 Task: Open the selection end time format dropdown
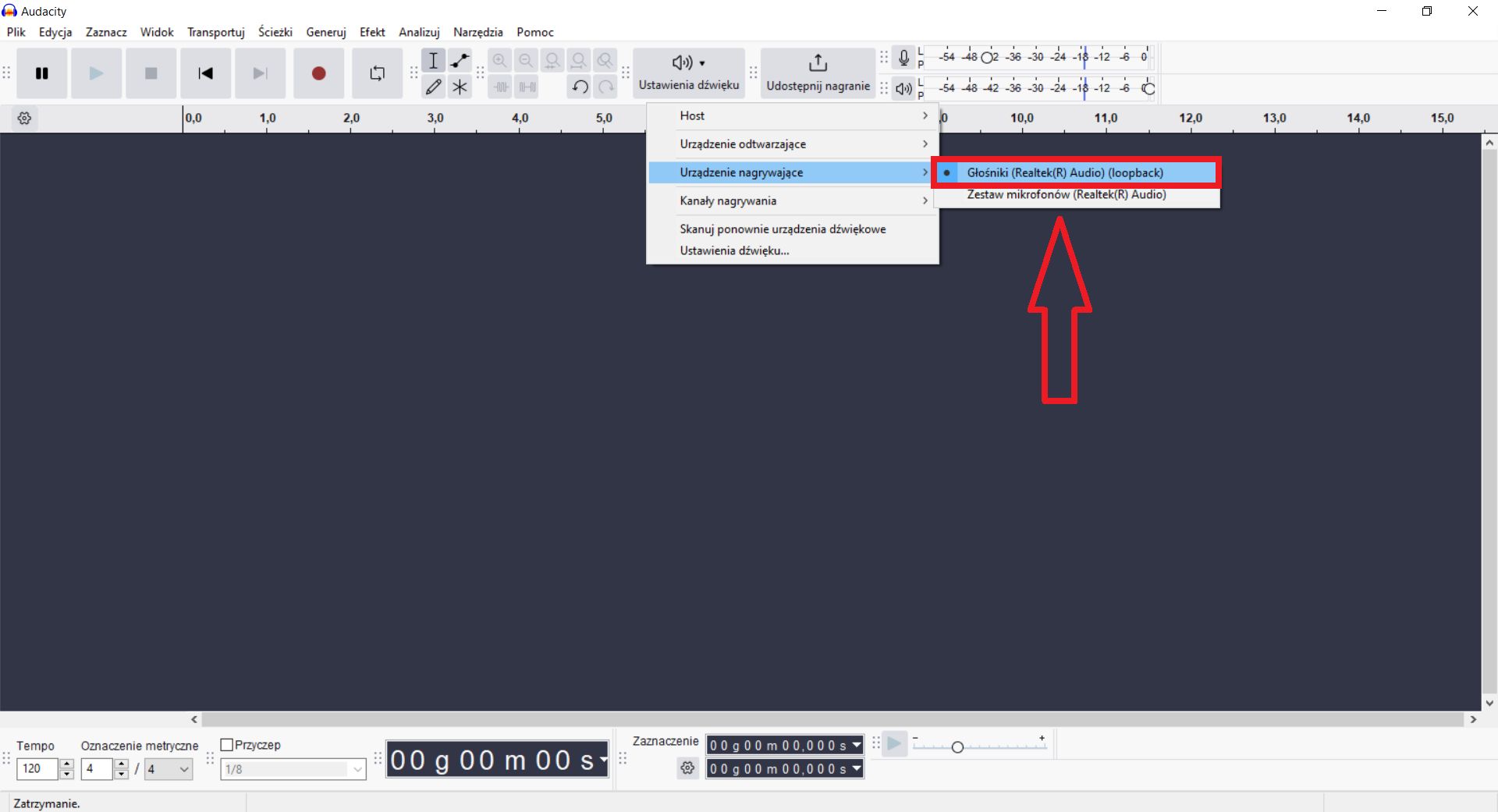(x=857, y=769)
